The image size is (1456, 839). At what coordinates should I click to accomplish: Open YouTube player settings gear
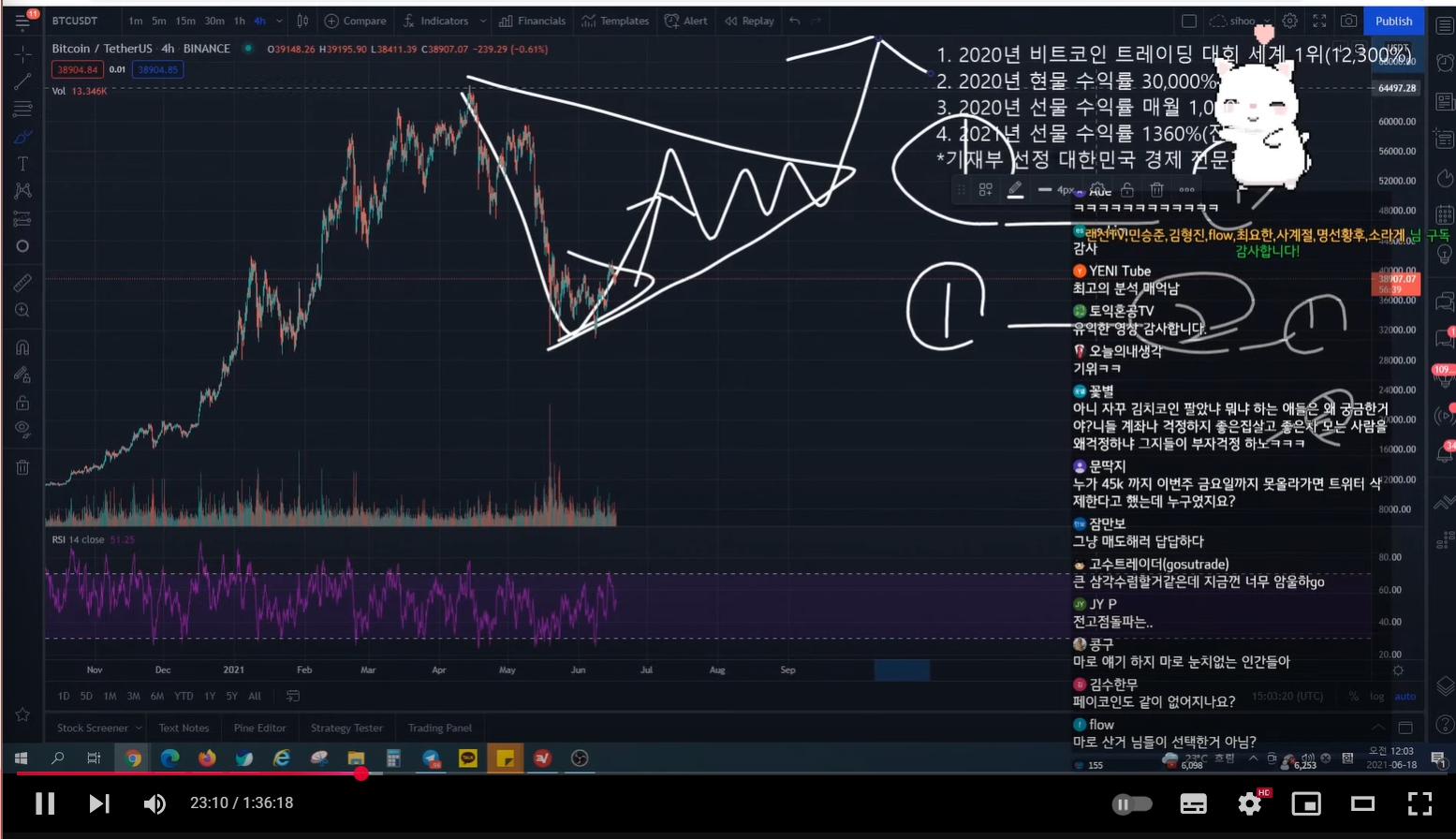(1250, 803)
